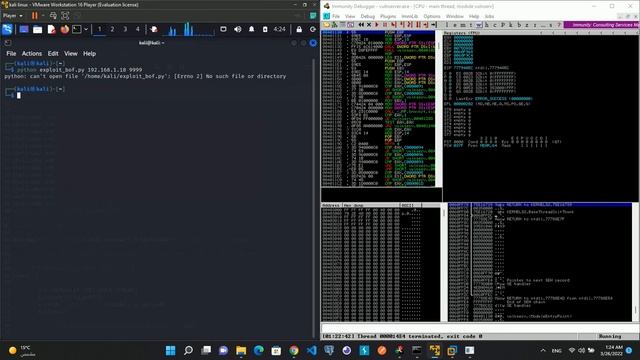Show desktop icon in Kali panel
The height and width of the screenshot is (360, 640).
pos(24,29)
